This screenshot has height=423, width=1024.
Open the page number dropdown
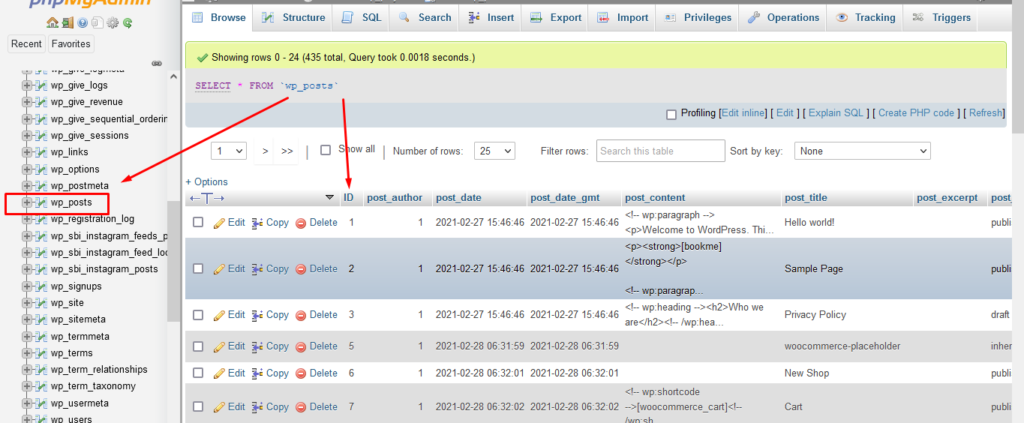(229, 151)
